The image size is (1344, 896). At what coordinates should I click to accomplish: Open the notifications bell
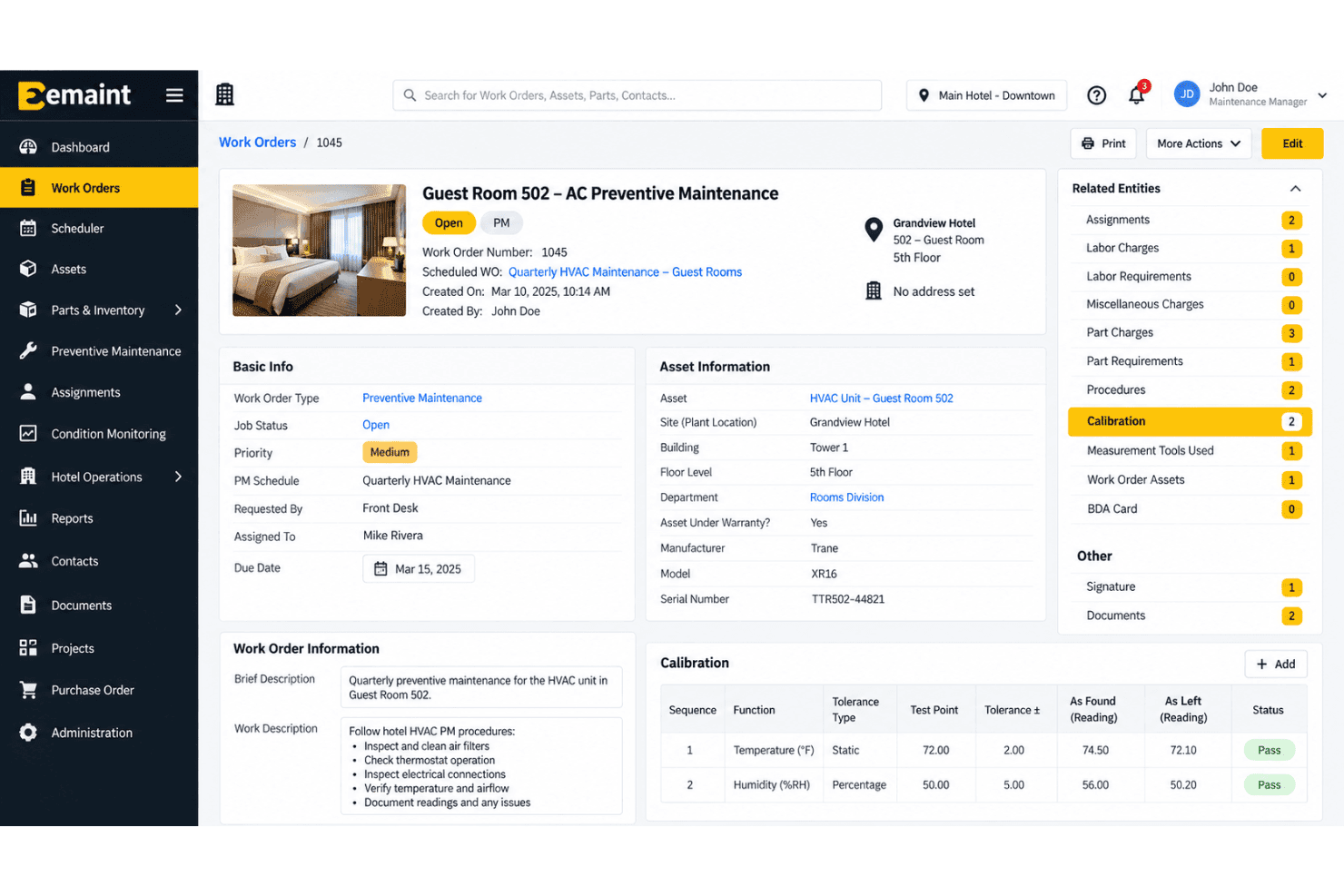1136,95
